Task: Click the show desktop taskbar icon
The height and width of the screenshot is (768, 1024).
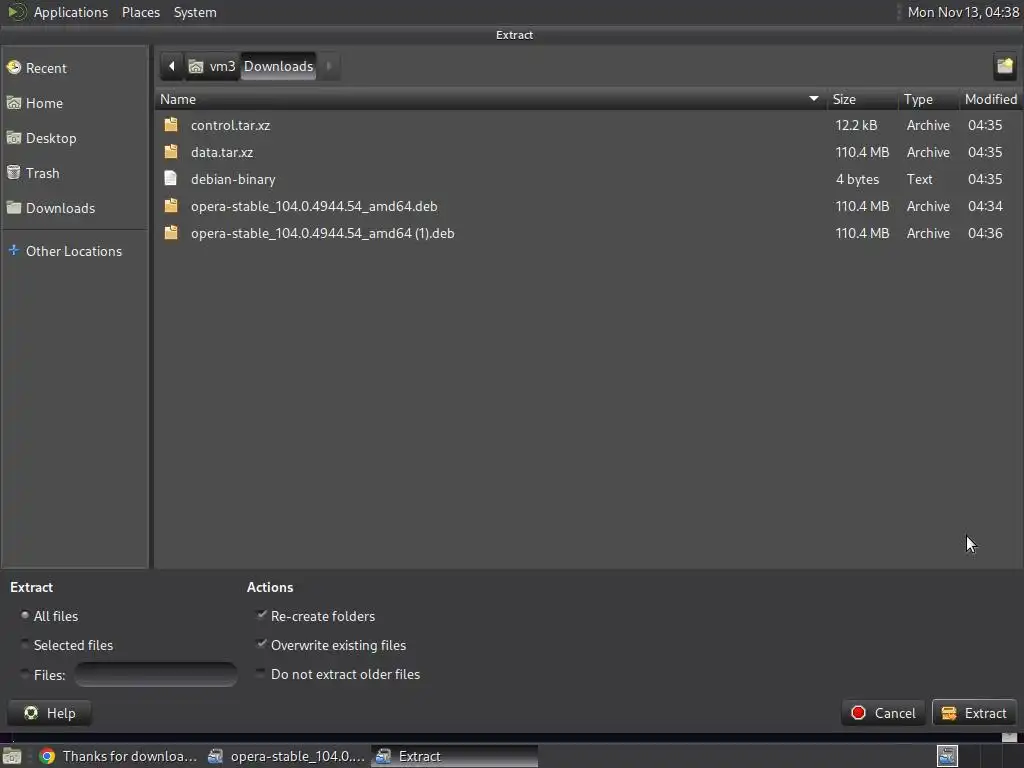Action: coord(12,756)
